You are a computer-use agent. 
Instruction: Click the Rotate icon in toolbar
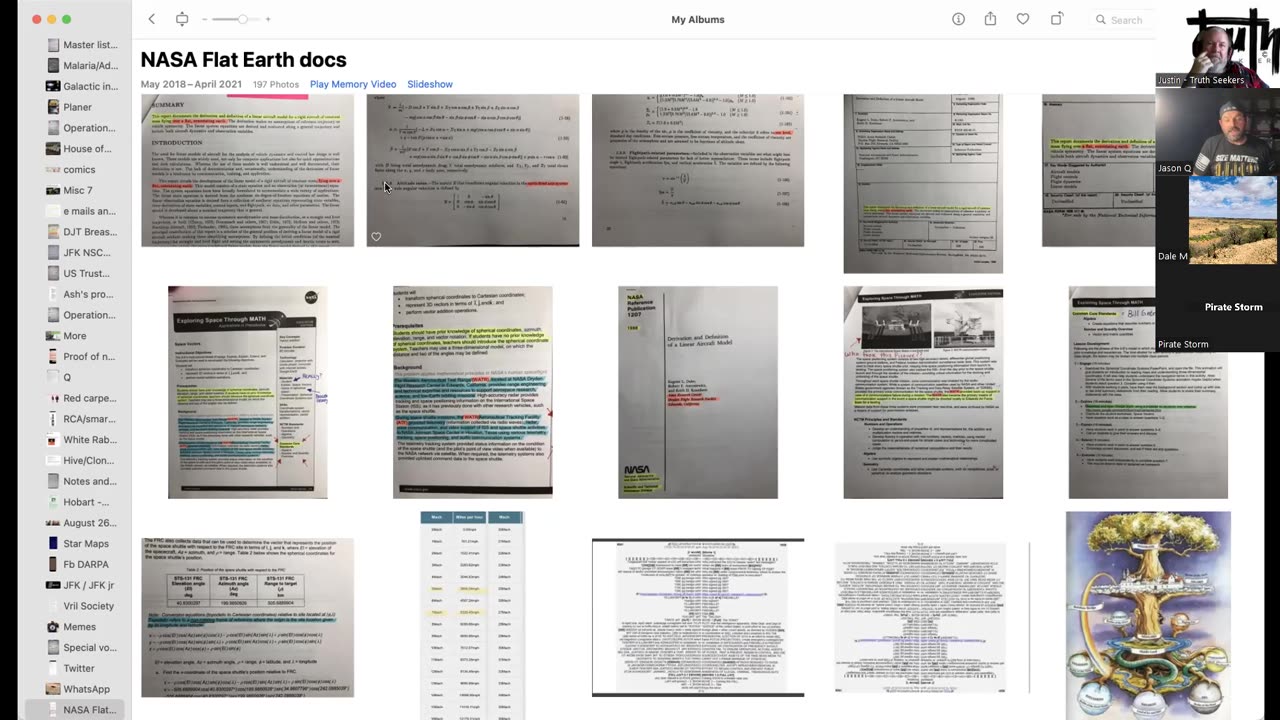click(1057, 19)
